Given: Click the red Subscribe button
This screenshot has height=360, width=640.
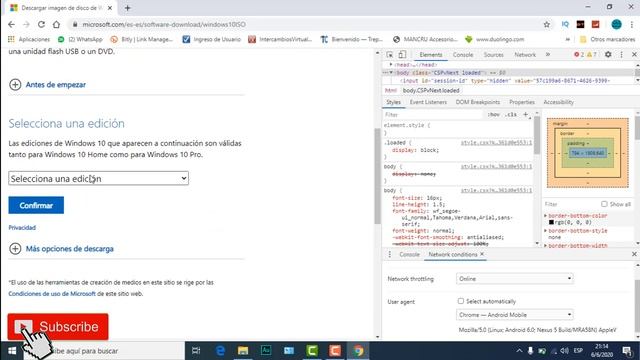Looking at the screenshot, I should [x=58, y=327].
